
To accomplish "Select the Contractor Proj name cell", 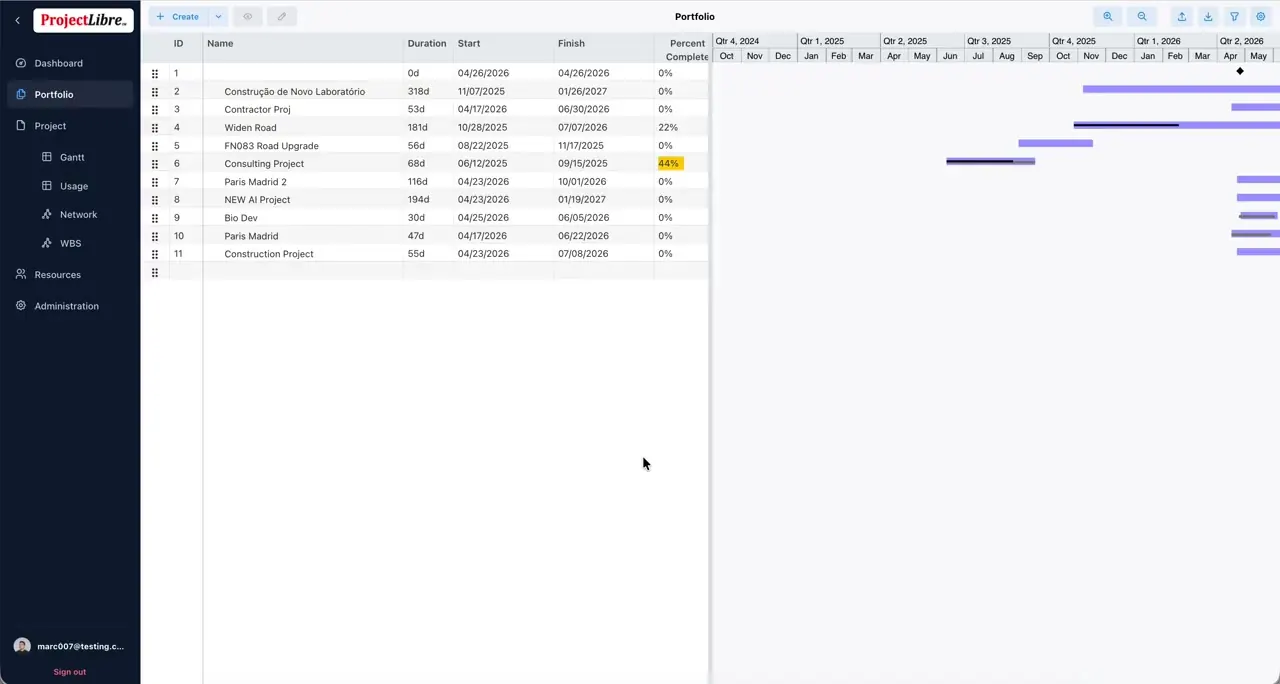I will (x=303, y=109).
